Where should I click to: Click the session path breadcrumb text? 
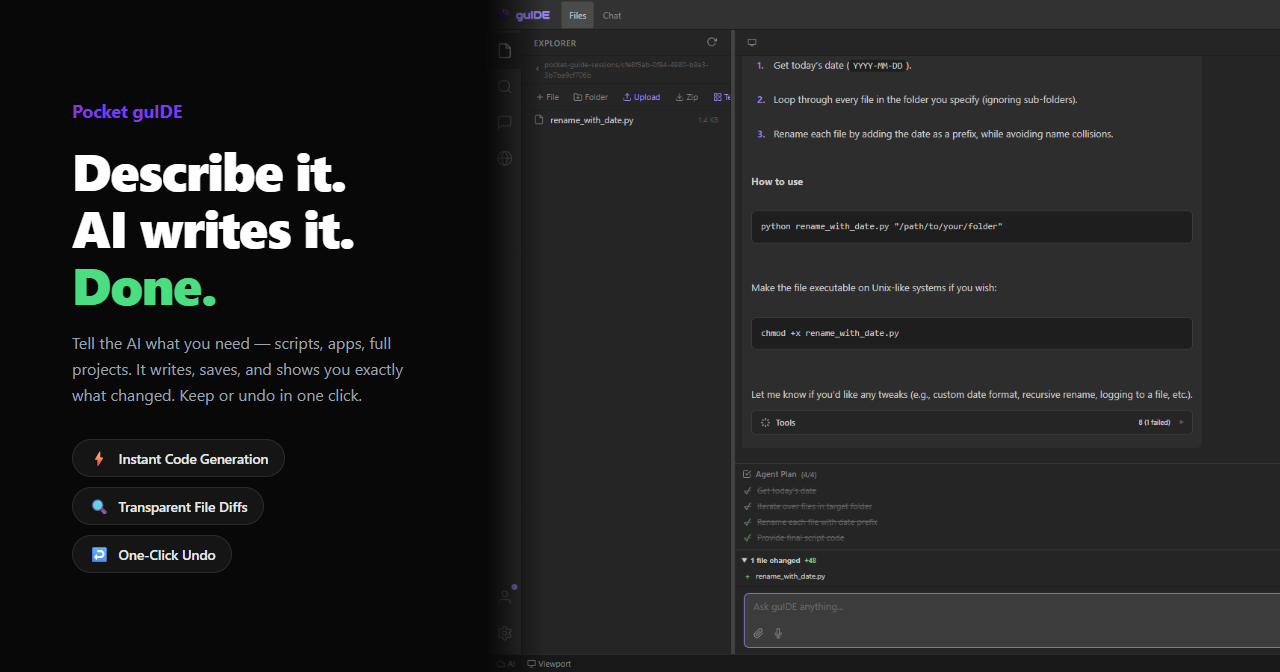click(626, 69)
